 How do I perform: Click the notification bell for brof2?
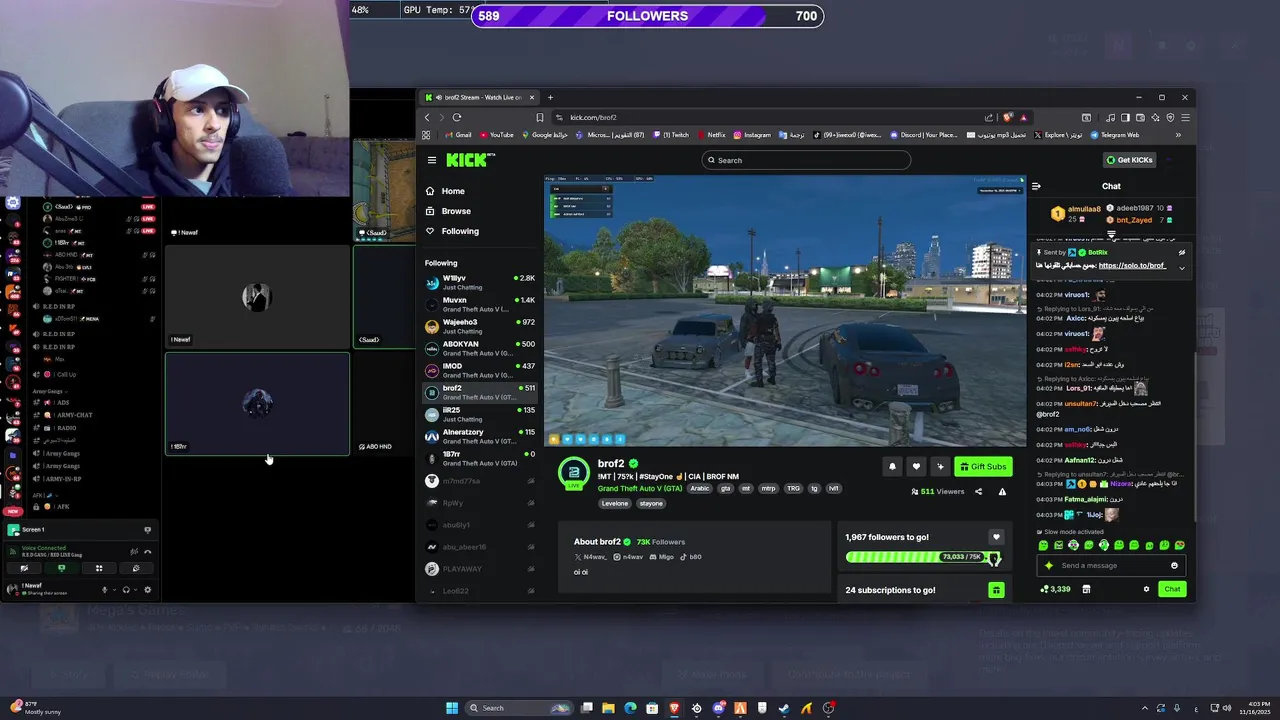pyautogui.click(x=892, y=466)
